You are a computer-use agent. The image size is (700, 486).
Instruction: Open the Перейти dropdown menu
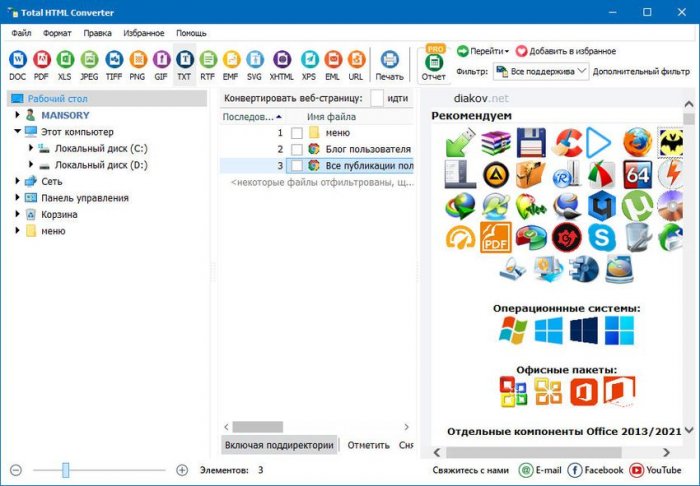(483, 51)
